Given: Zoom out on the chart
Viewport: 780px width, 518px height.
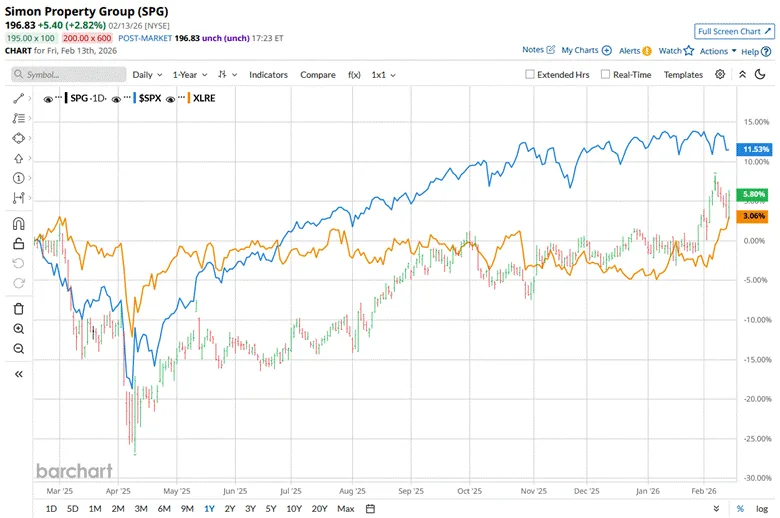Looking at the screenshot, I should tap(18, 349).
